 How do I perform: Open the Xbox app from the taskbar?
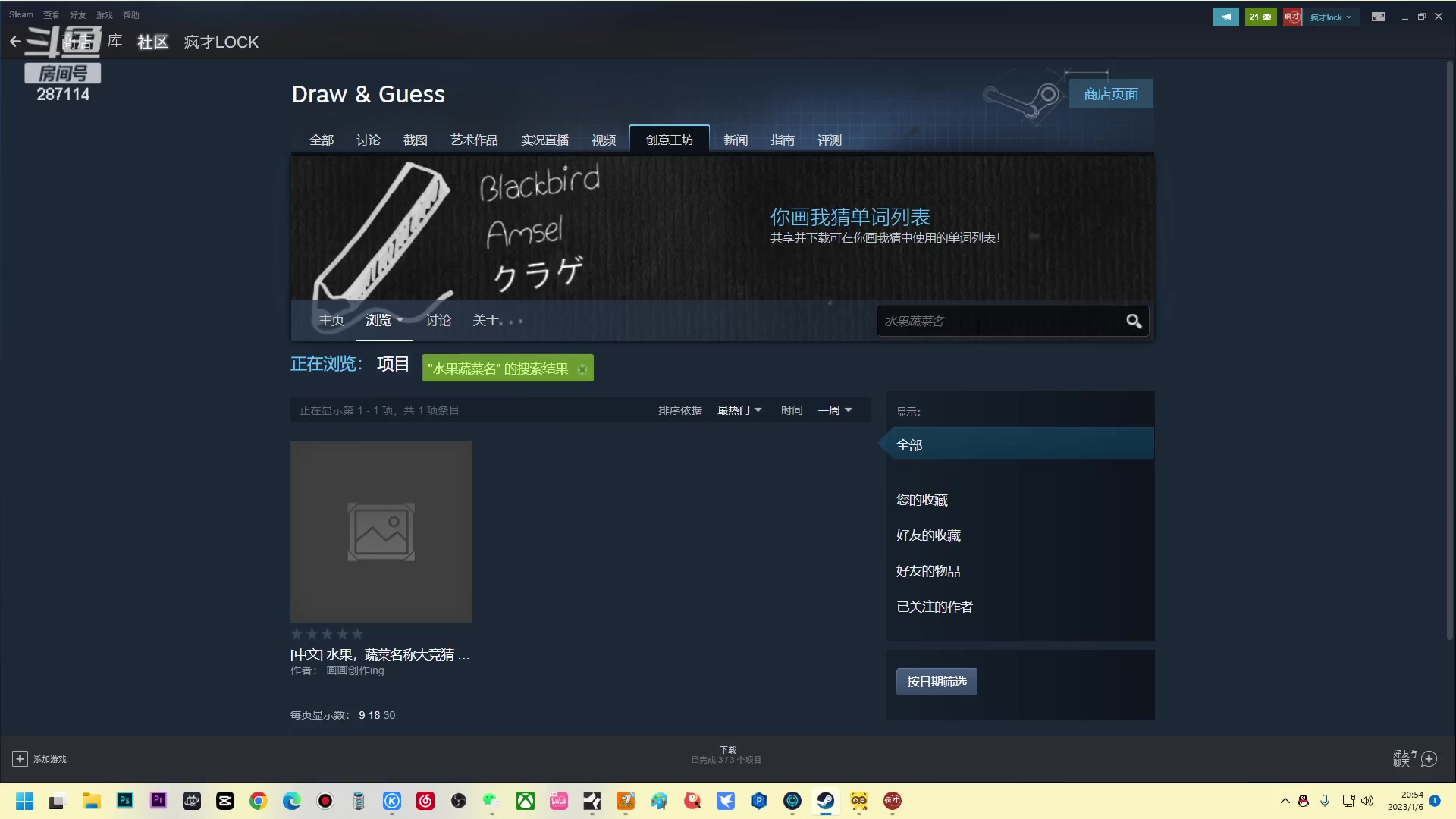tap(526, 801)
